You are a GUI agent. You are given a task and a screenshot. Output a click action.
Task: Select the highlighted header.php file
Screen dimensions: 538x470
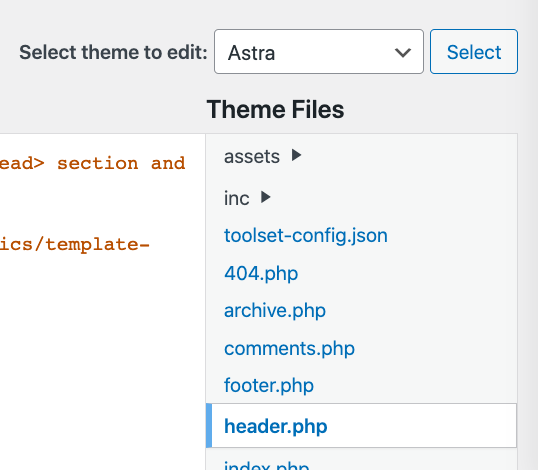coord(361,426)
